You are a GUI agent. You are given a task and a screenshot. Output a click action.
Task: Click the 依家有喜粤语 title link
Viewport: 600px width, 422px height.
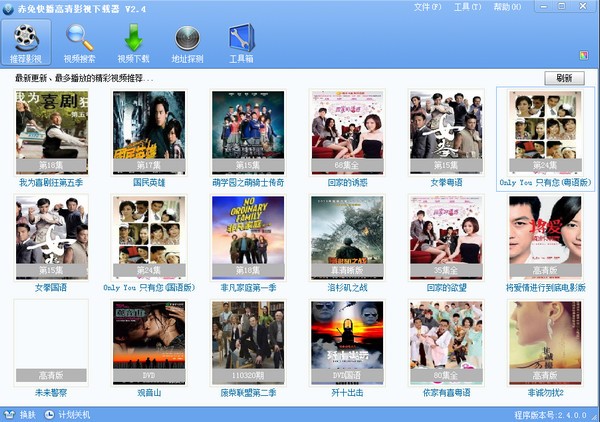pos(446,393)
